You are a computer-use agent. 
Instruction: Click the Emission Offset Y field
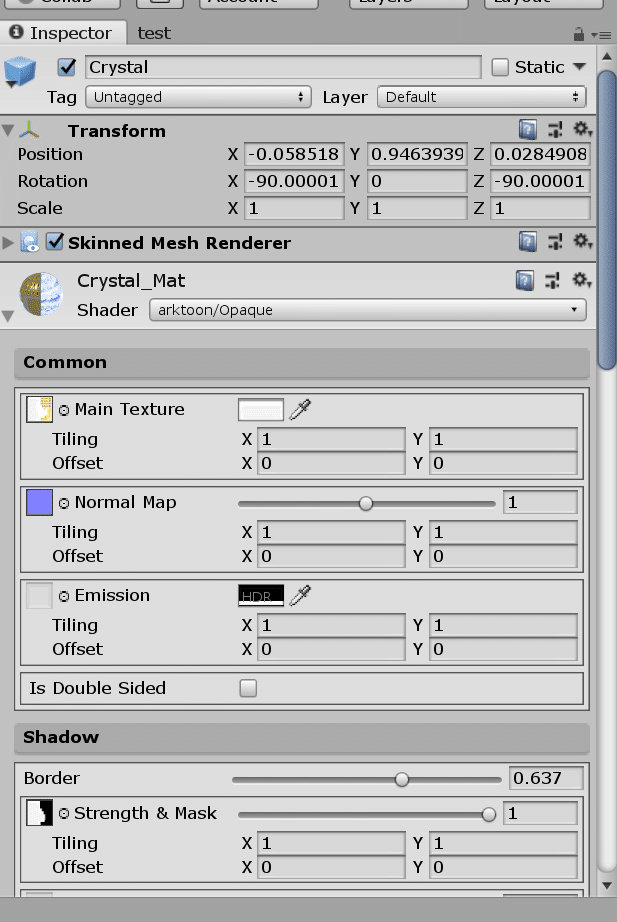pyautogui.click(x=503, y=649)
